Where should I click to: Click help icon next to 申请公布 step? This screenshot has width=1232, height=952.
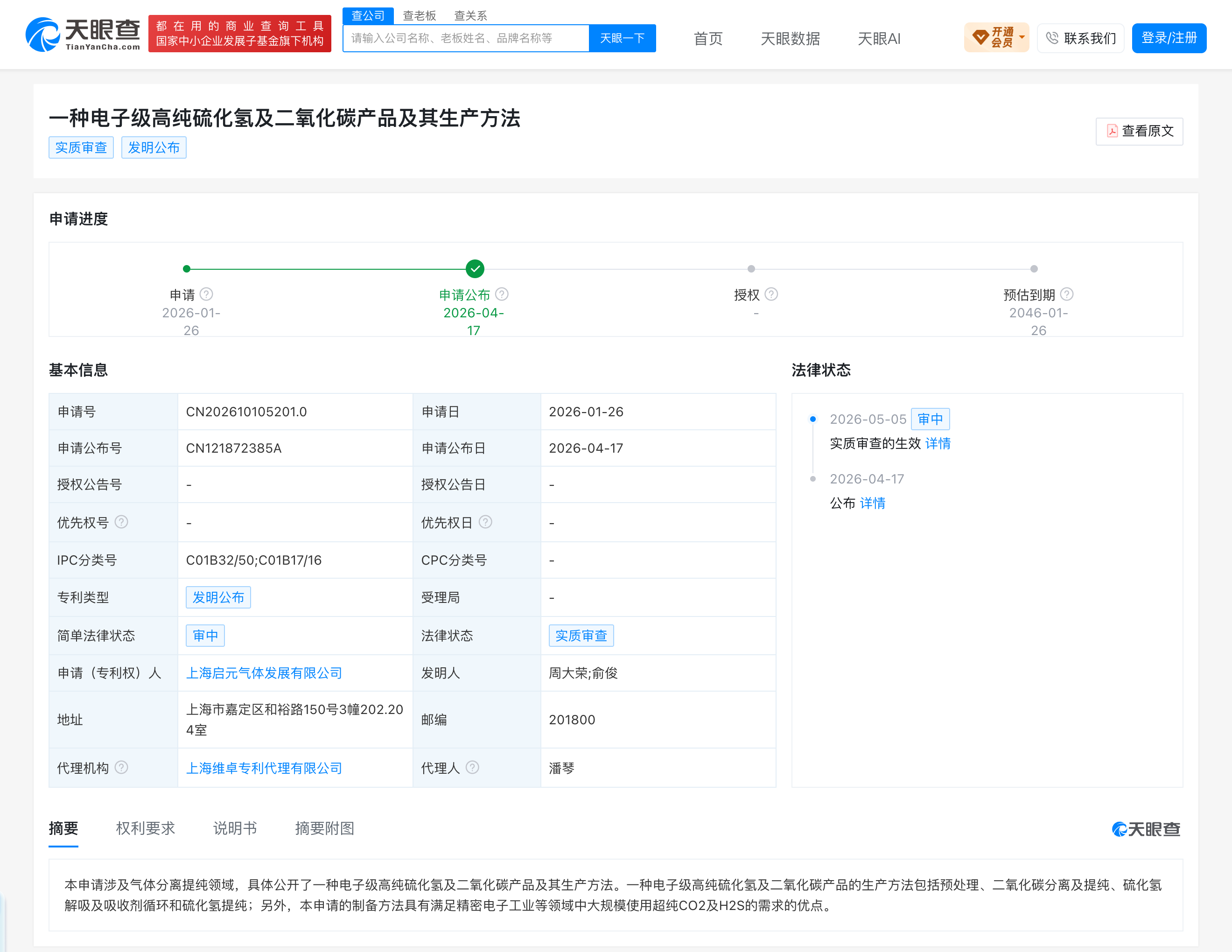coord(502,294)
